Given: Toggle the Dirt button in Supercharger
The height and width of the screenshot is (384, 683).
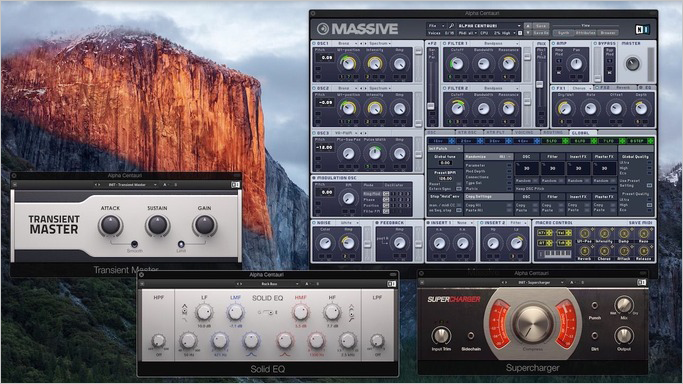Looking at the screenshot, I should [x=595, y=336].
